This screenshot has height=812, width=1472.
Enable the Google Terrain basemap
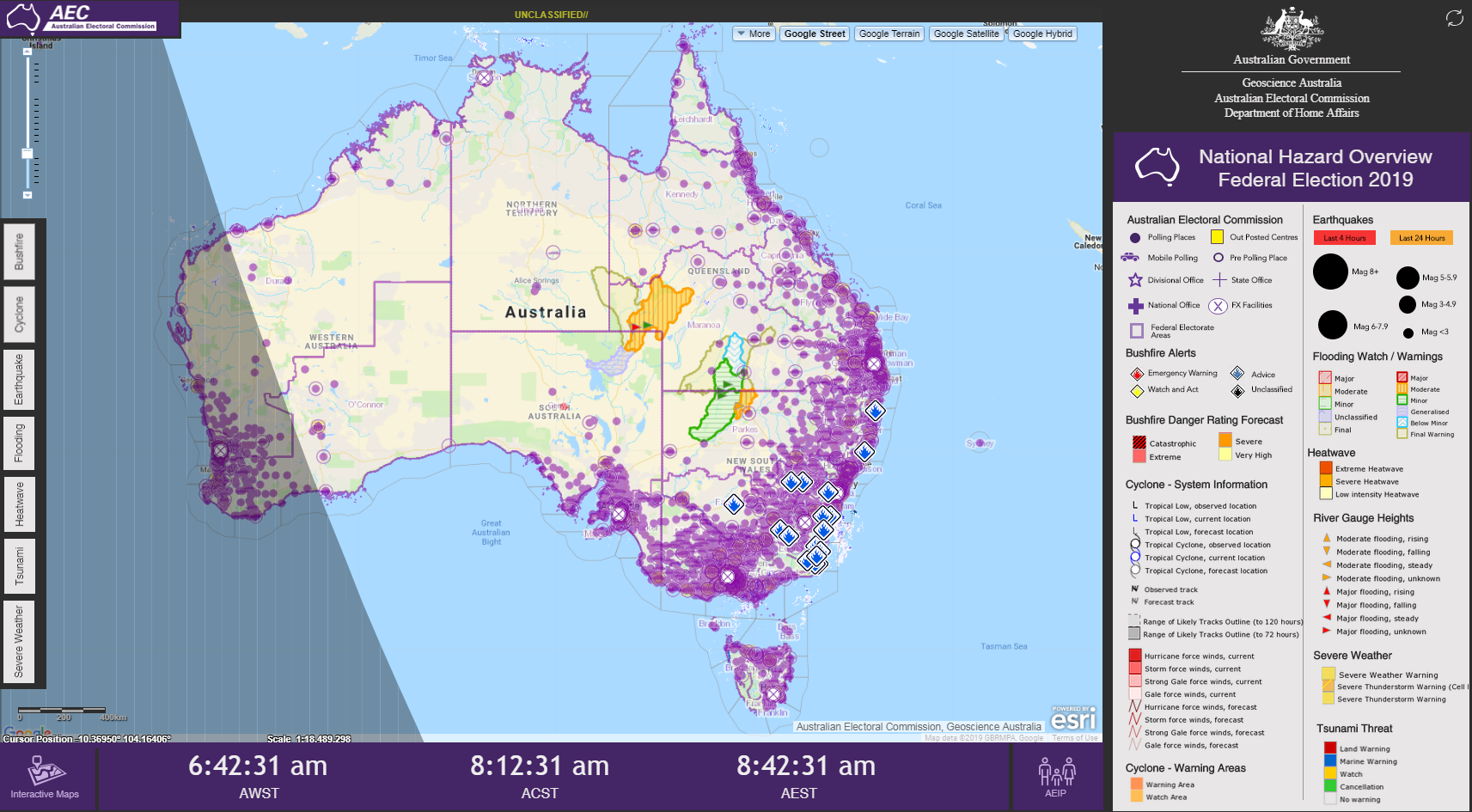pos(889,34)
